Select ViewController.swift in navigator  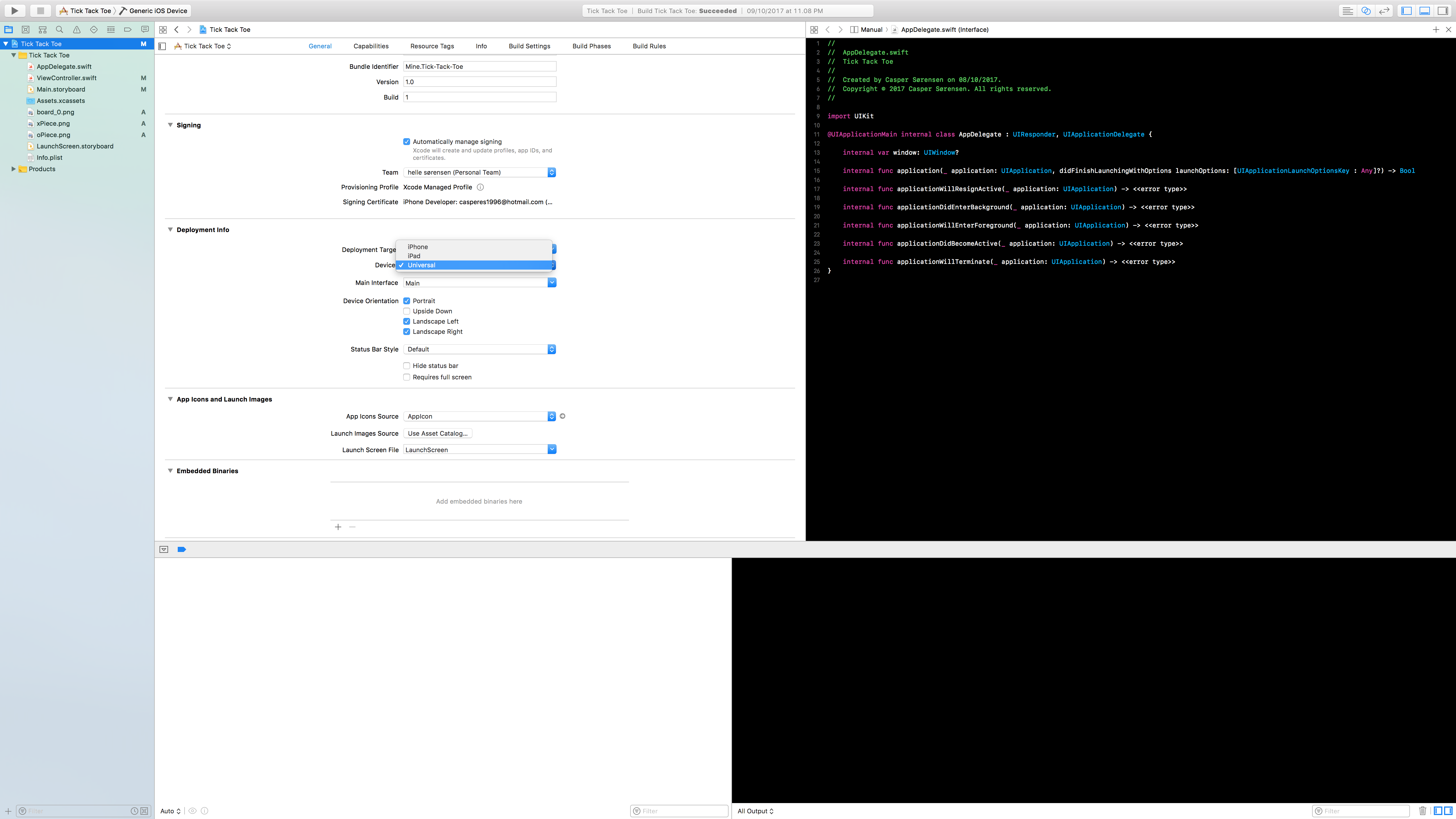tap(66, 78)
